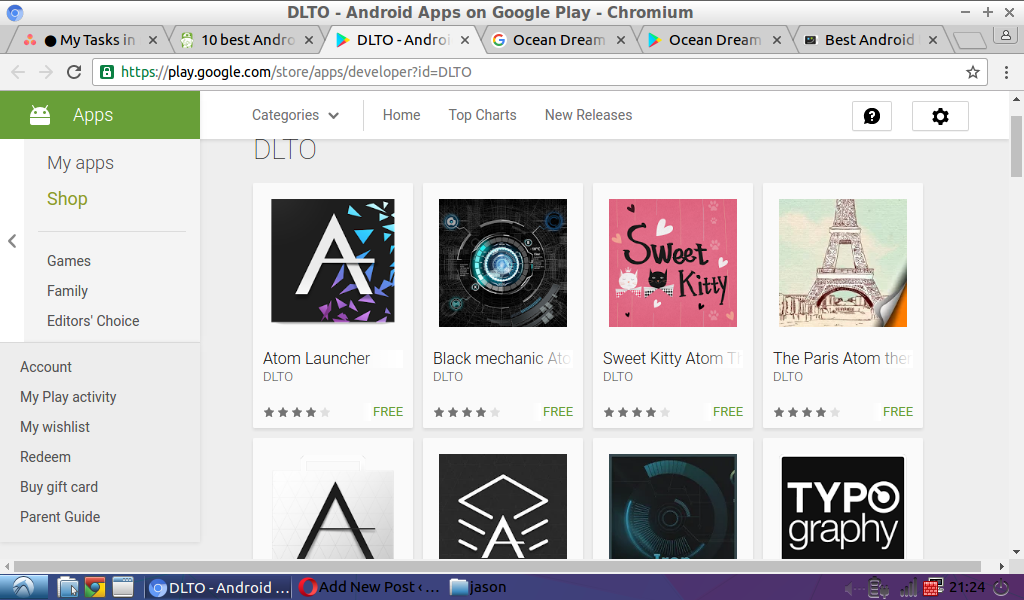Open Editors' Choice
Viewport: 1024px width, 600px height.
tap(93, 321)
